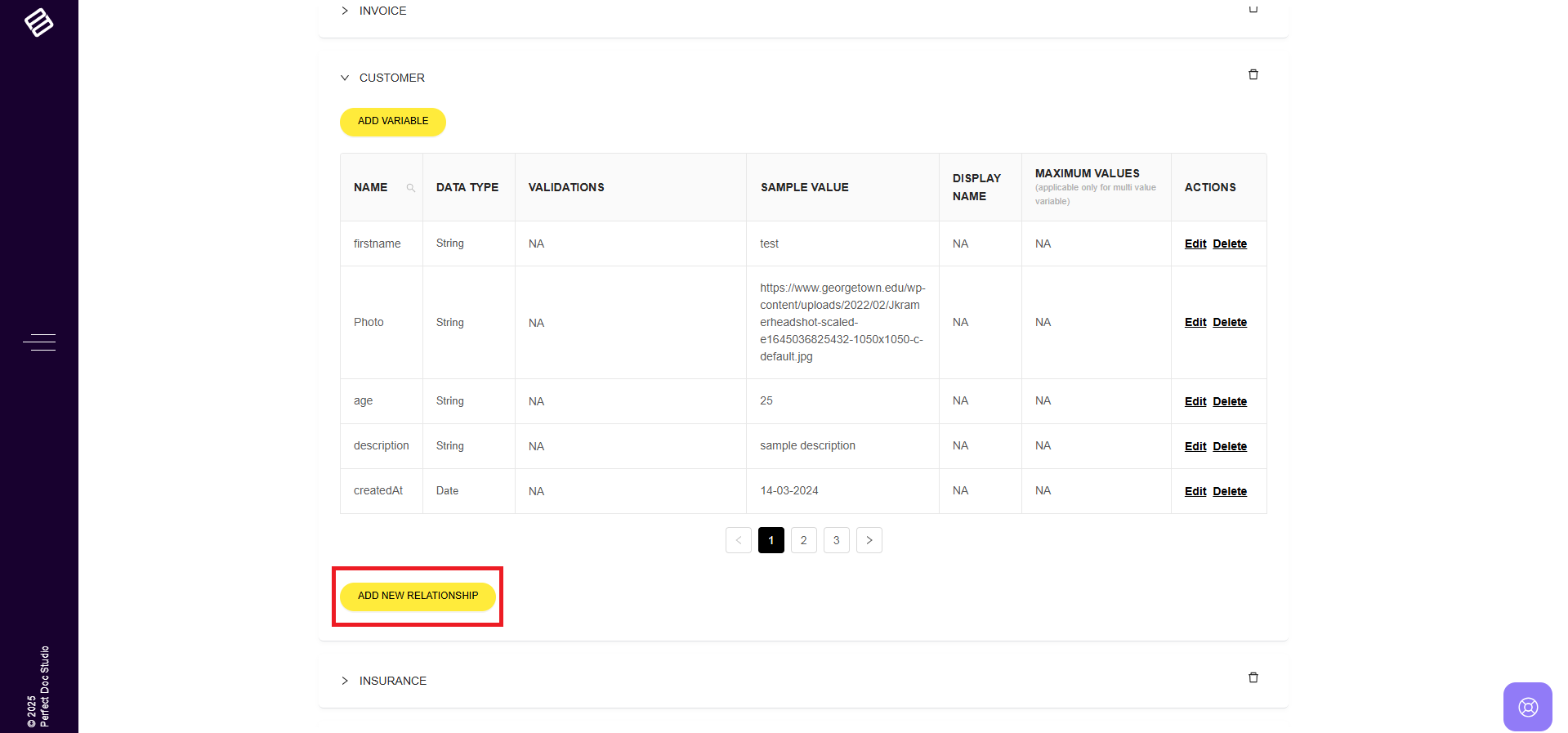The image size is (1568, 733).
Task: Expand the INSURANCE section
Action: click(x=345, y=681)
